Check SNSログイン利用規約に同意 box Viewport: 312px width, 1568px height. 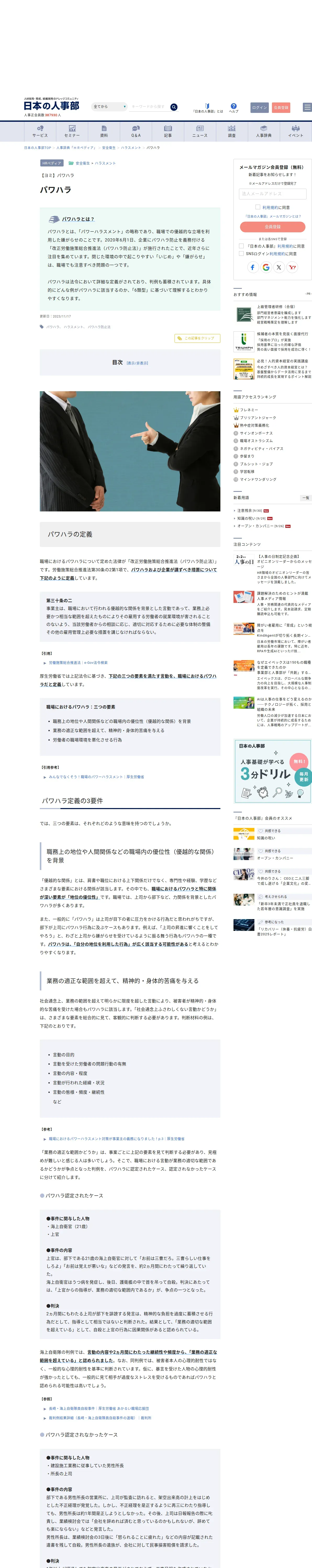click(241, 254)
